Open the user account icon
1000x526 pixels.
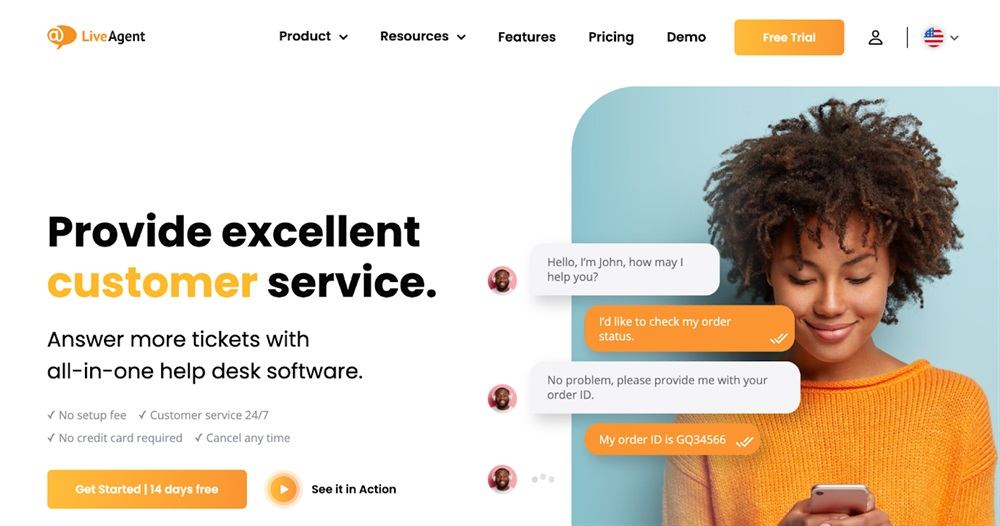[x=876, y=38]
